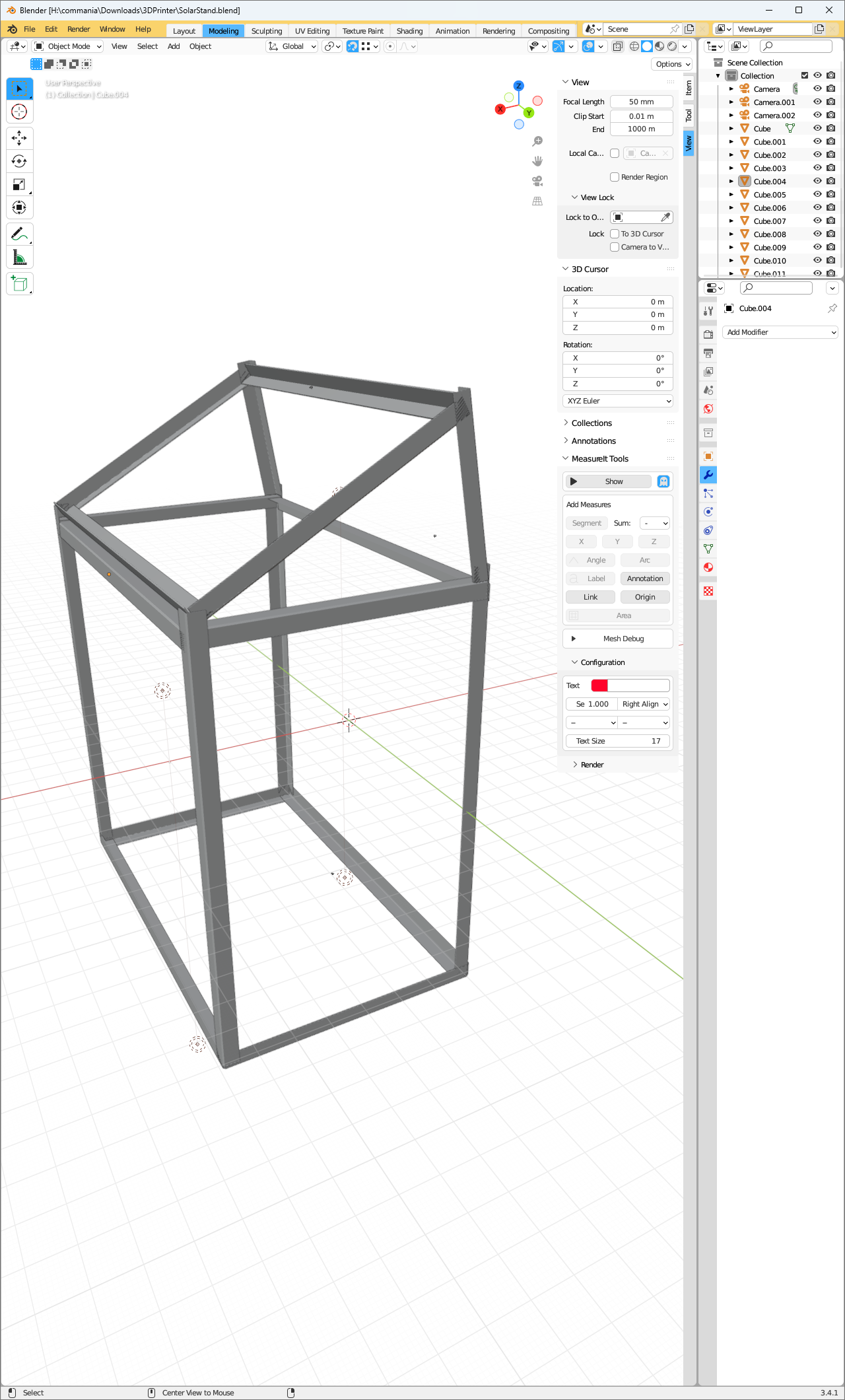
Task: Expand the Collections panel
Action: [x=591, y=423]
